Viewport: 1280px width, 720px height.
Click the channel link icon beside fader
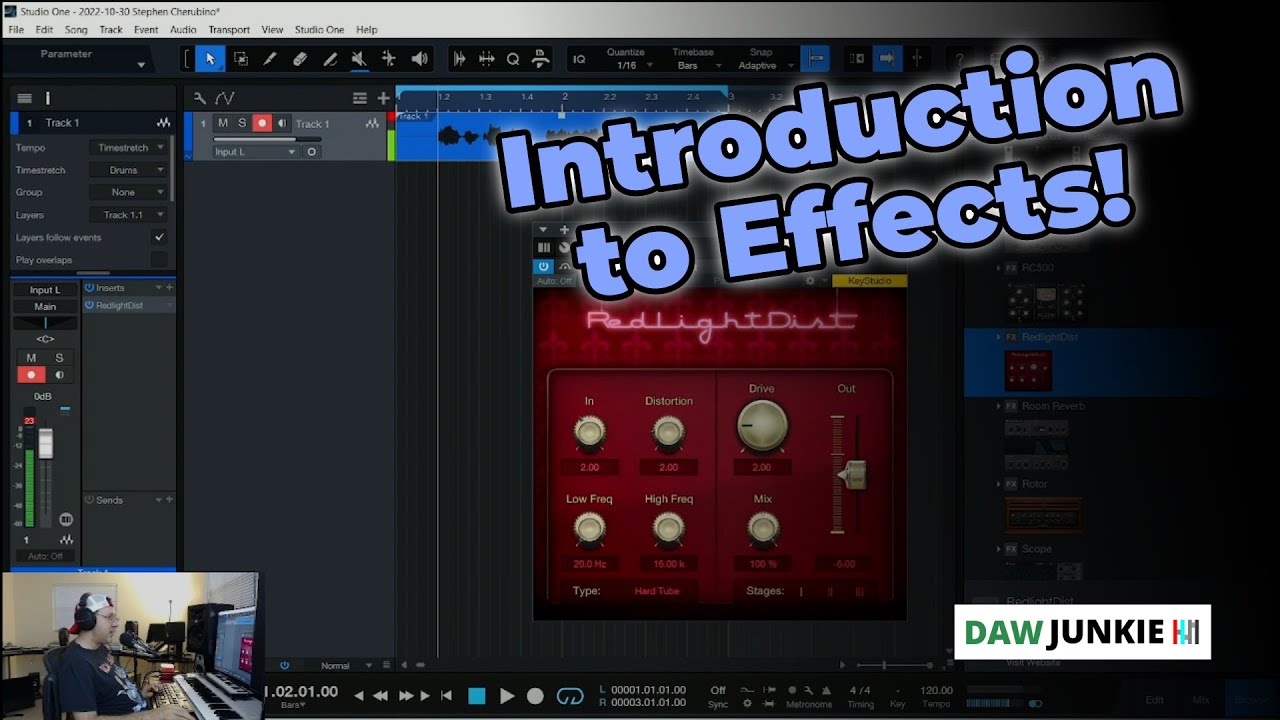pos(66,519)
